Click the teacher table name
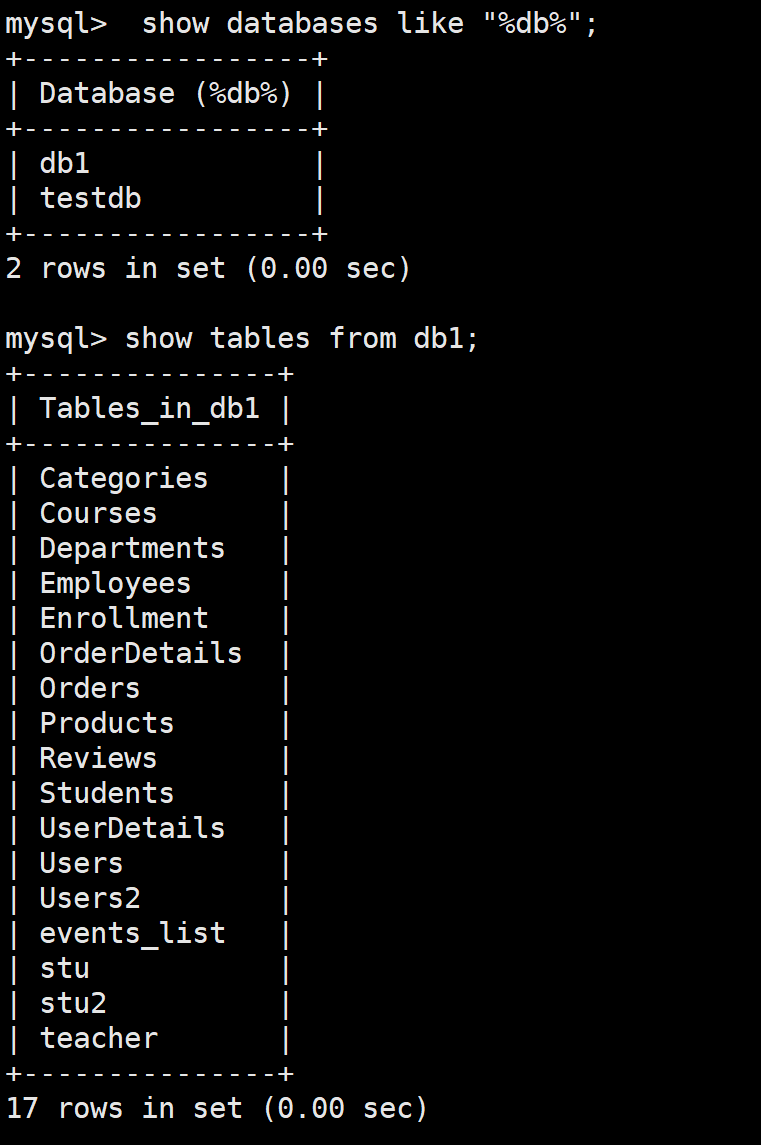Viewport: 761px width, 1145px height. coord(98,1038)
